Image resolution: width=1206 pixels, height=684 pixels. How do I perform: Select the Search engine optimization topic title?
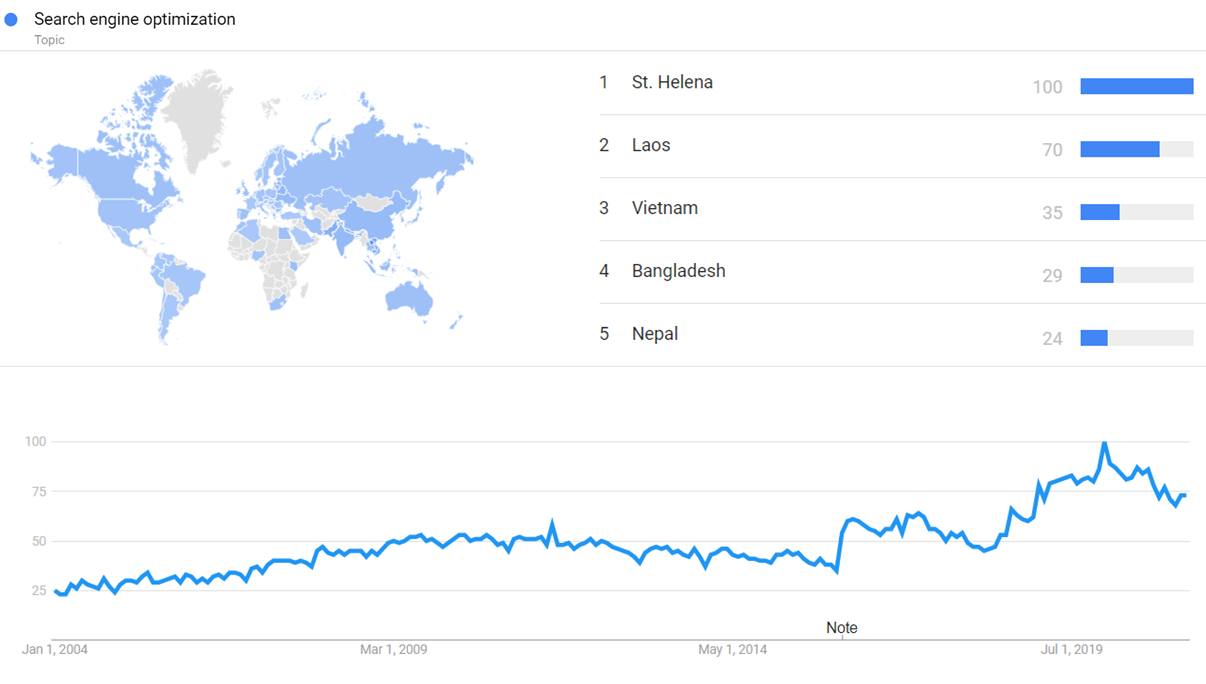click(x=135, y=20)
